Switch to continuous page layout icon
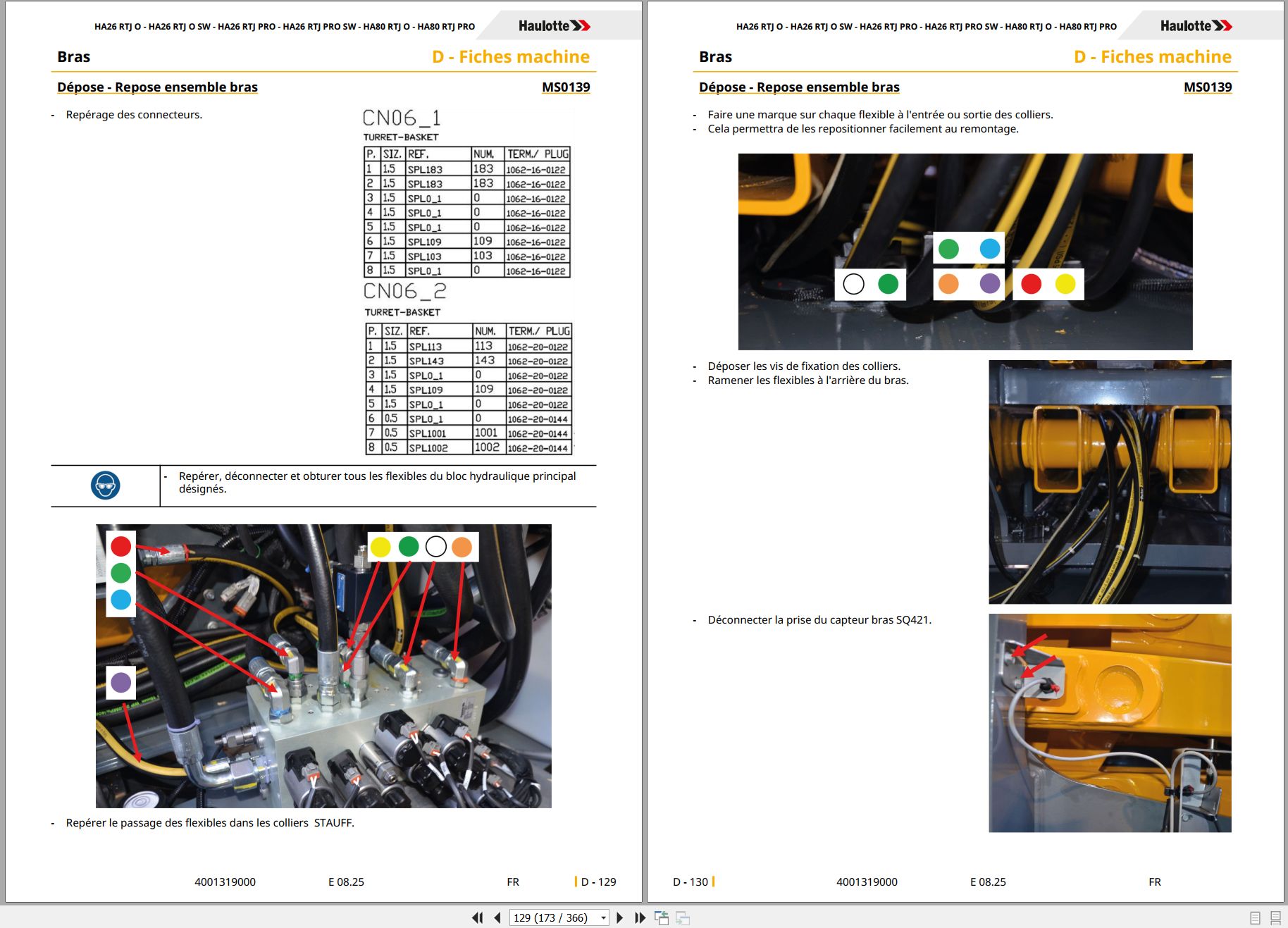This screenshot has height=928, width=1288. coord(1275,917)
